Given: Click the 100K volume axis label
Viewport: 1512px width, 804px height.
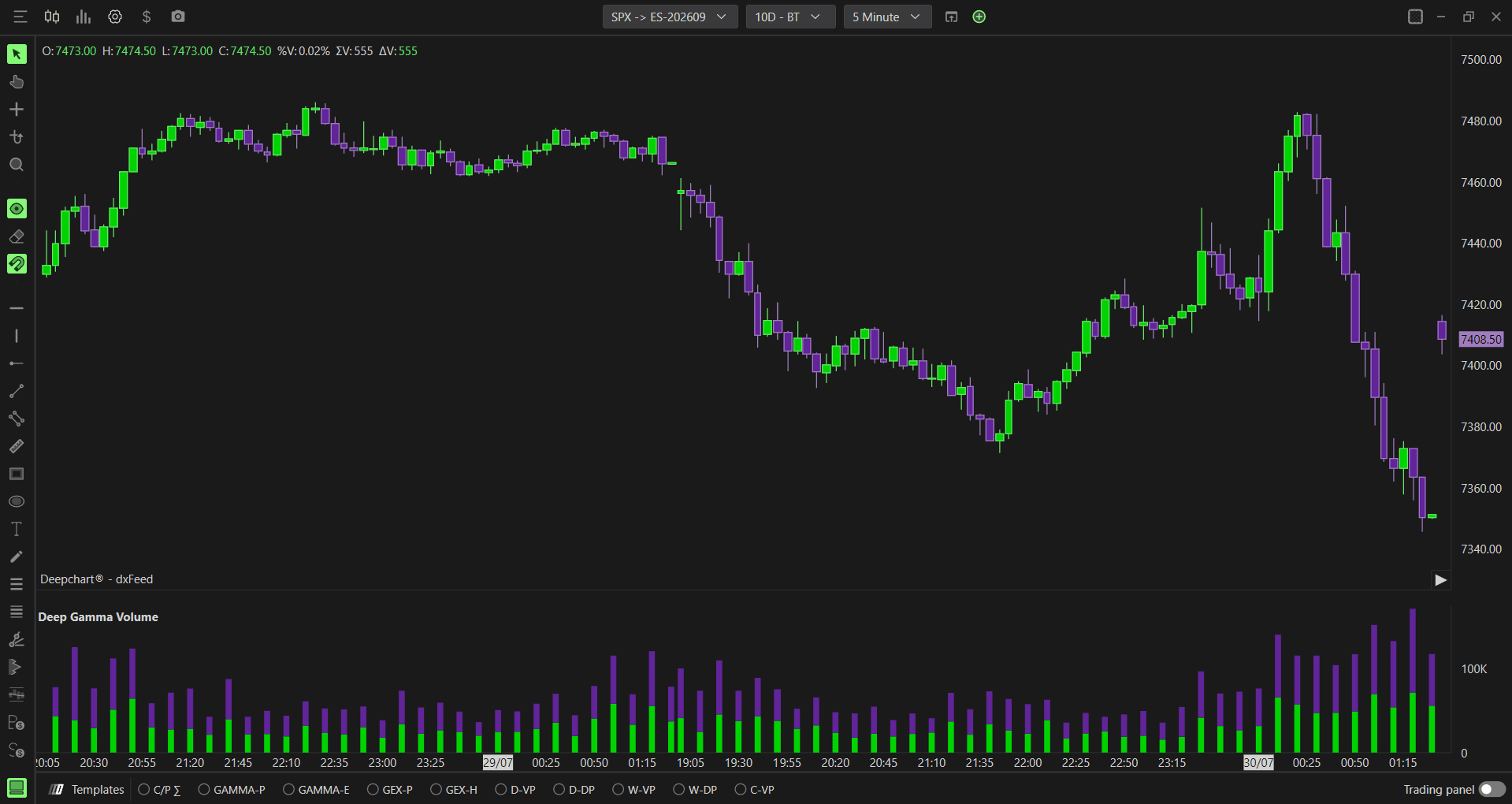Looking at the screenshot, I should tap(1474, 669).
